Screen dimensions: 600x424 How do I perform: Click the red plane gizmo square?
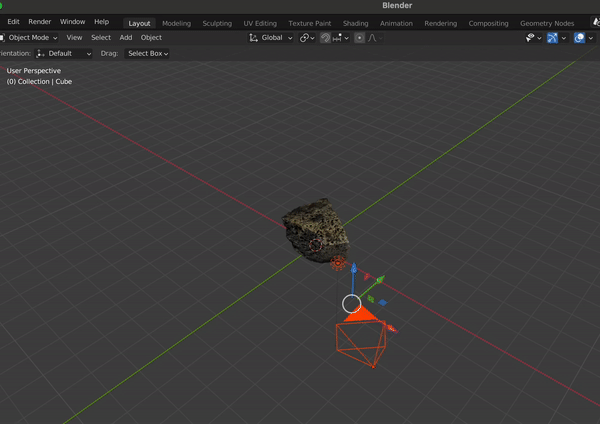[x=367, y=276]
